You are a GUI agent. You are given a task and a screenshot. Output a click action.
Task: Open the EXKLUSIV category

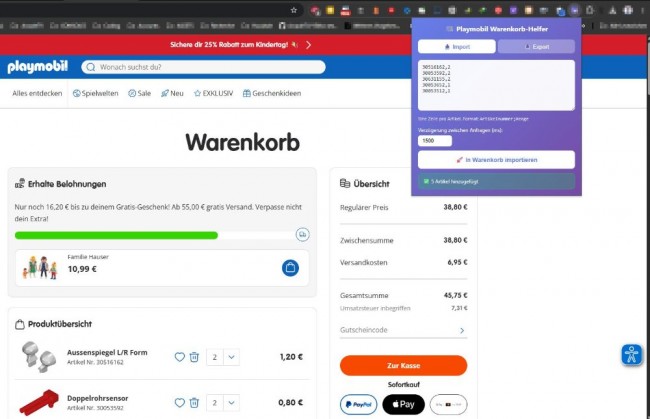(x=213, y=93)
